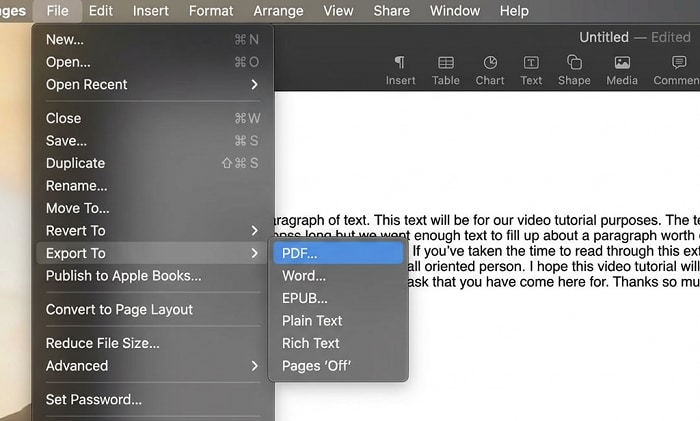This screenshot has width=700, height=421.
Task: Export document as EPUB...
Action: 338,298
